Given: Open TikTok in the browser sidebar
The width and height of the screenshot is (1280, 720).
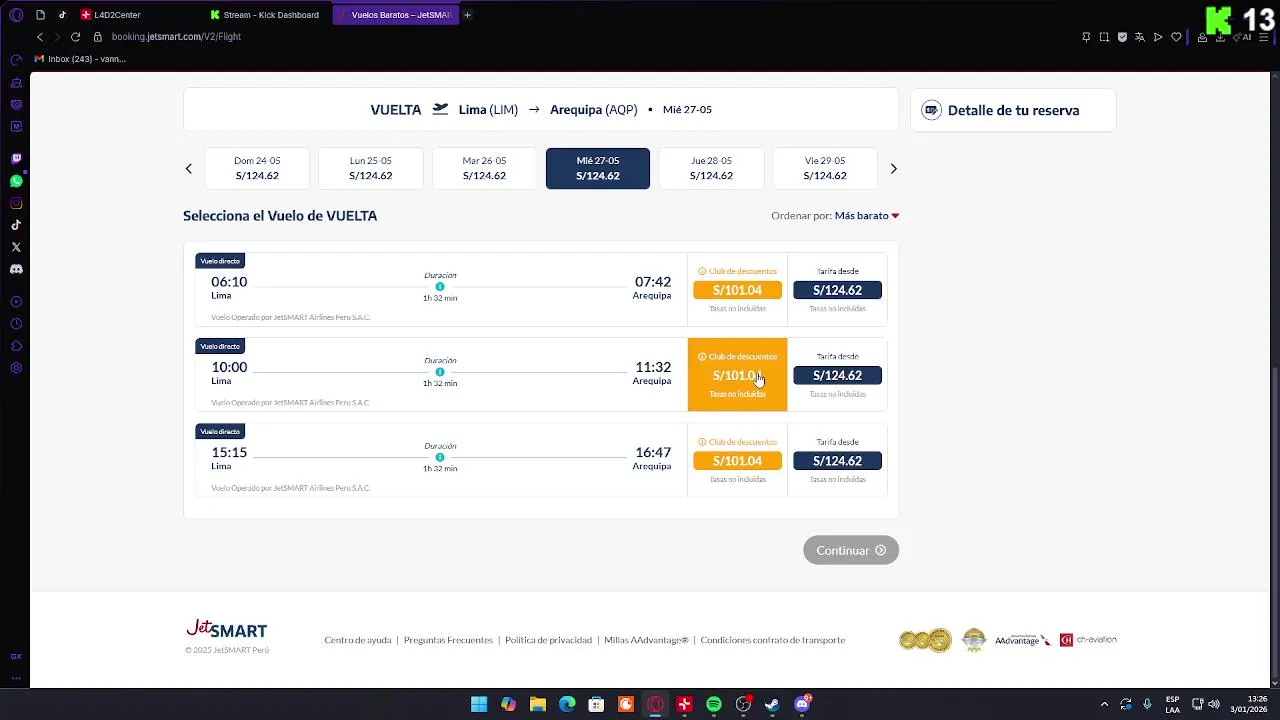Looking at the screenshot, I should pos(16,225).
